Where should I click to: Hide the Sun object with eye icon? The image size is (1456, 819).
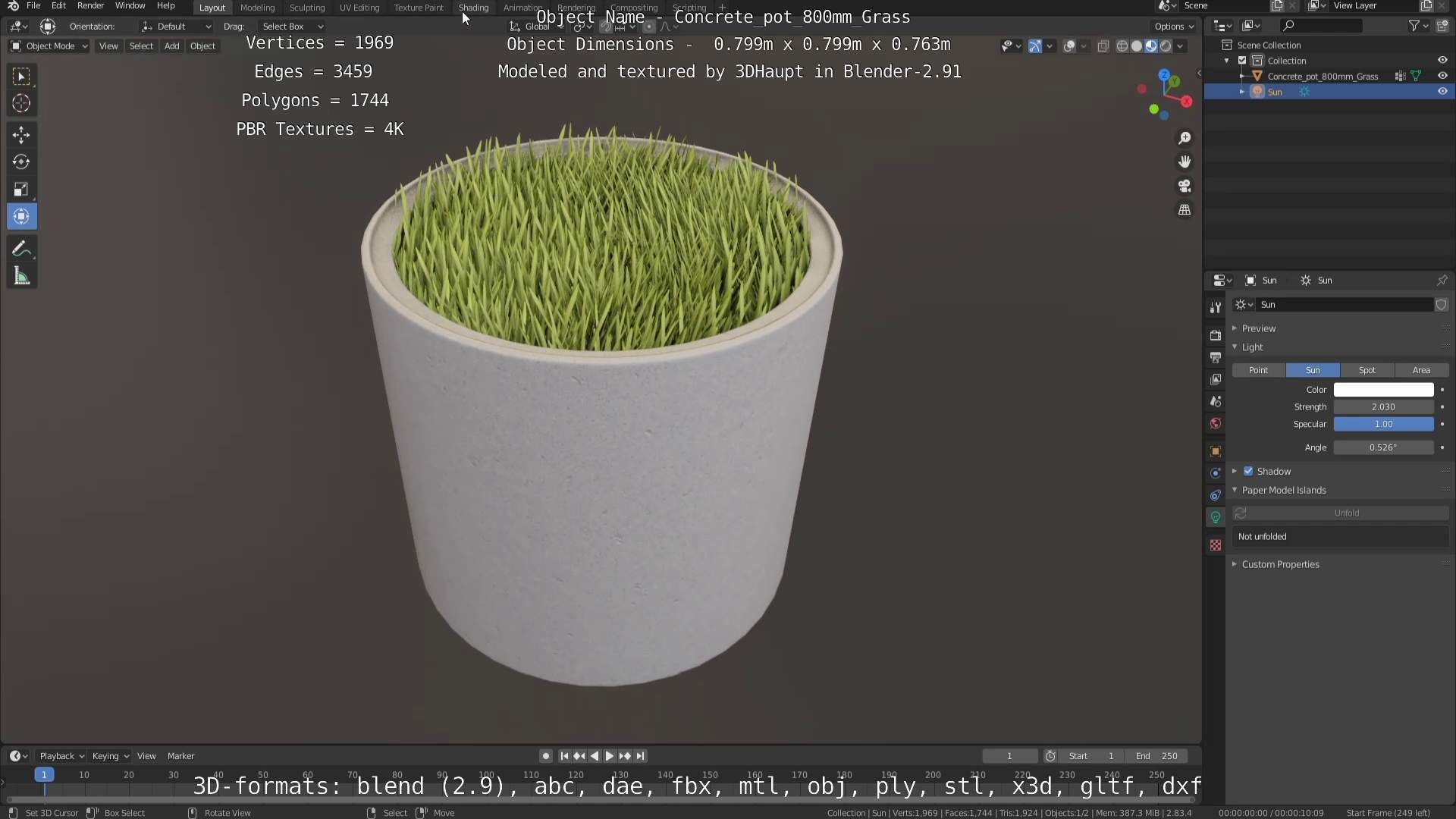pyautogui.click(x=1442, y=92)
